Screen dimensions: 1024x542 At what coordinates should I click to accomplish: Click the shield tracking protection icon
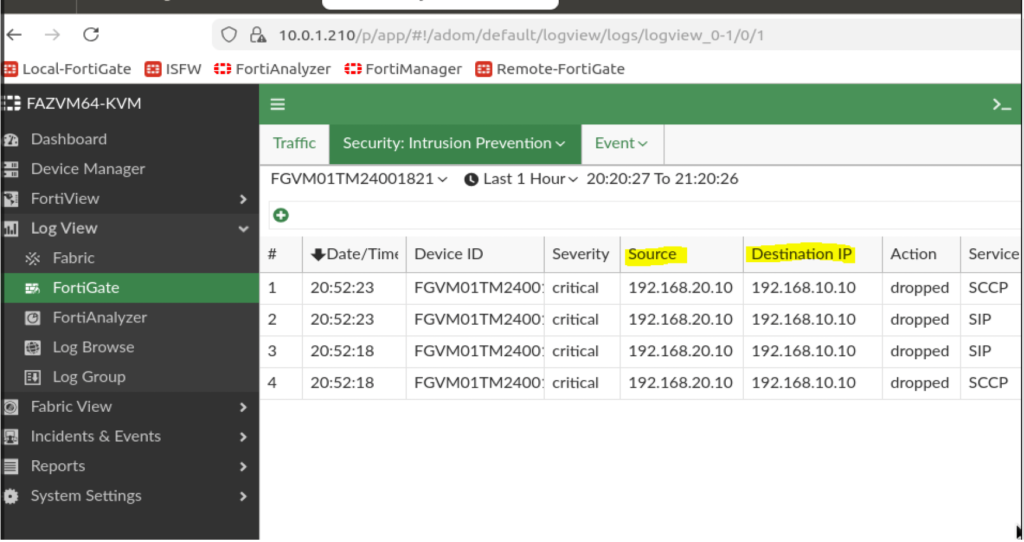click(229, 35)
